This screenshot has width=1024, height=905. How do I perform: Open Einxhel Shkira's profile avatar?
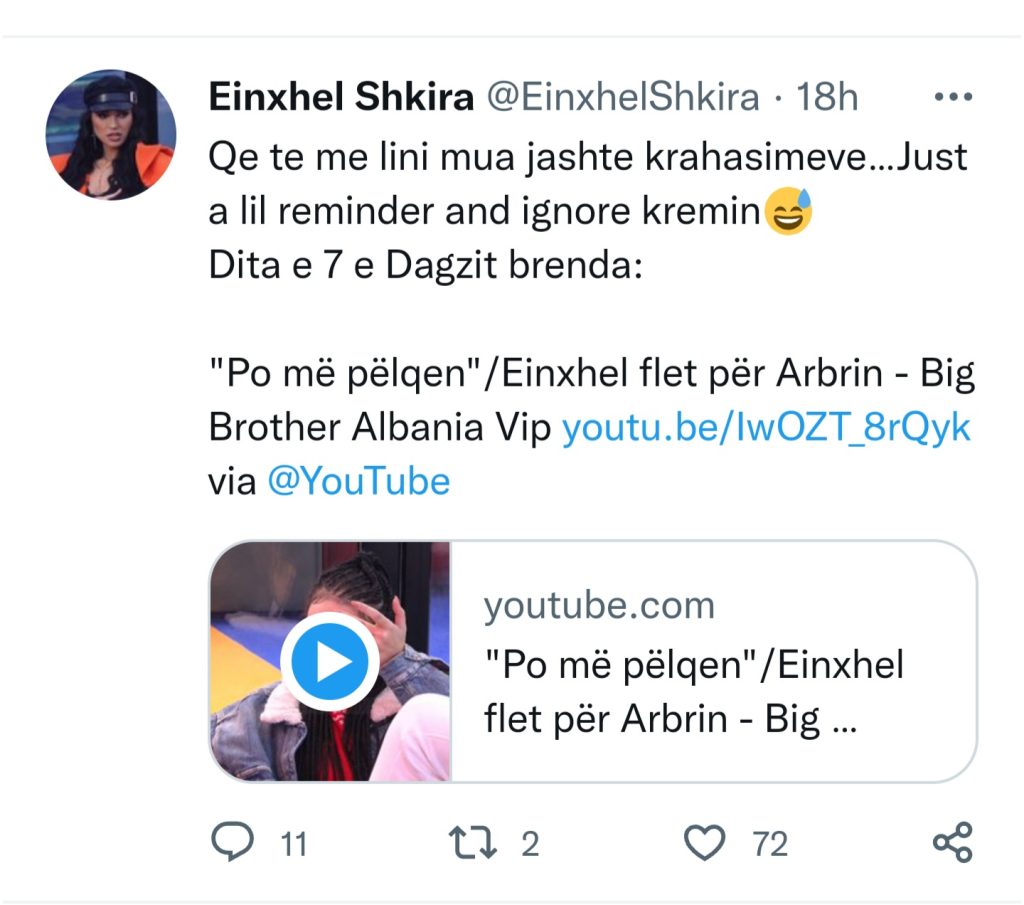coord(111,134)
